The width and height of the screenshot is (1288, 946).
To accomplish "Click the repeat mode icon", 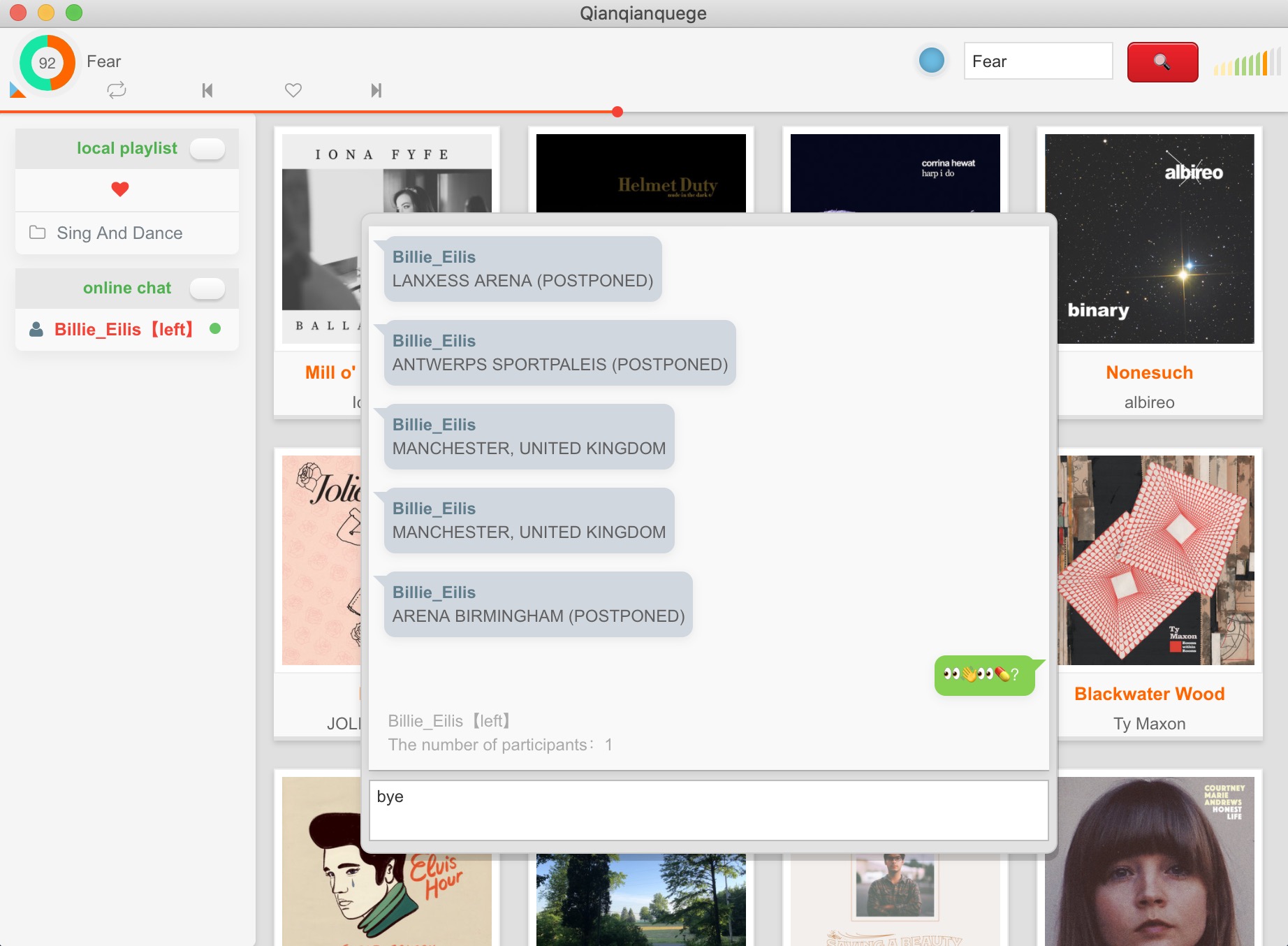I will point(117,90).
